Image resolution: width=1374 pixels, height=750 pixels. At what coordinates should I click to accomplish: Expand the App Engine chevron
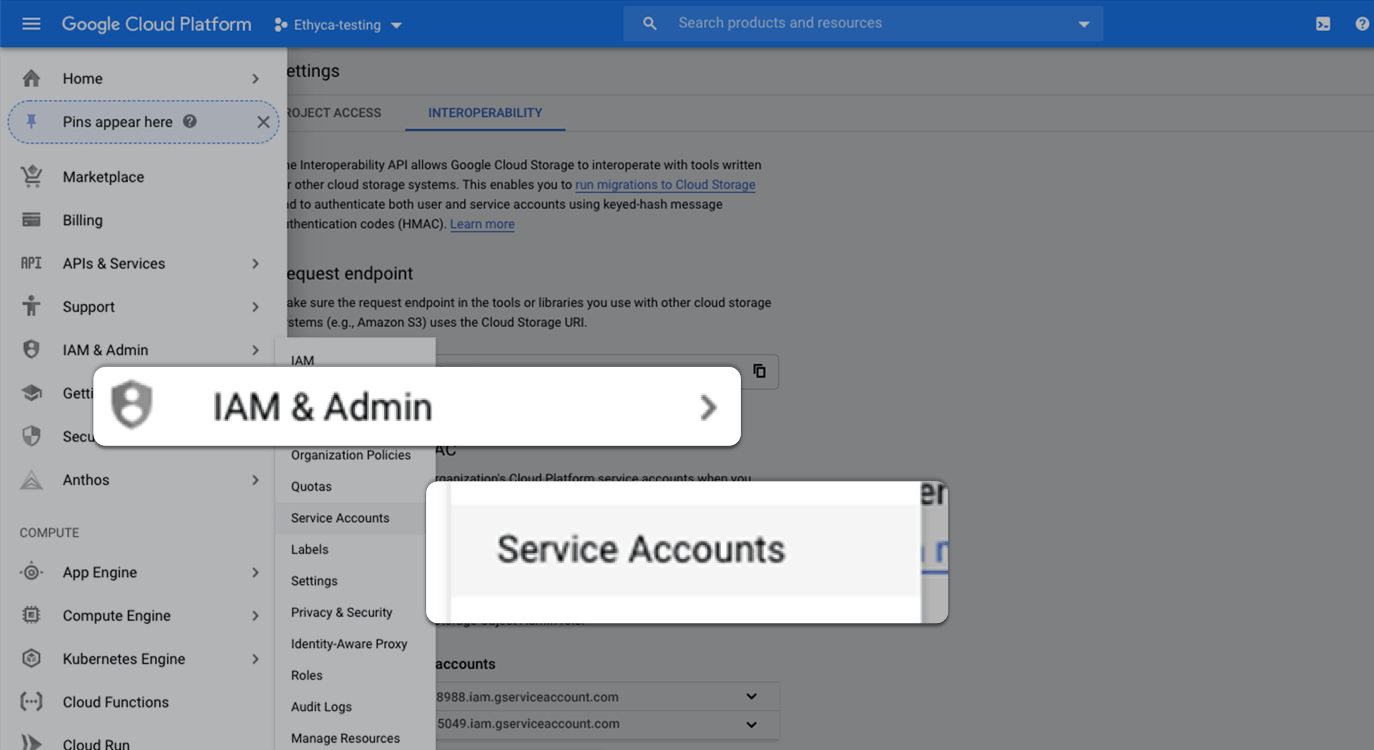[256, 573]
